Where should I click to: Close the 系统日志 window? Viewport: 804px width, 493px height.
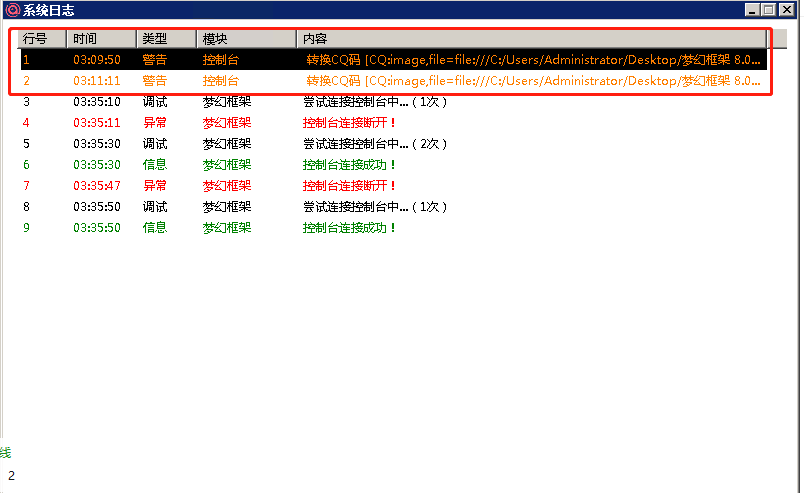pos(786,10)
